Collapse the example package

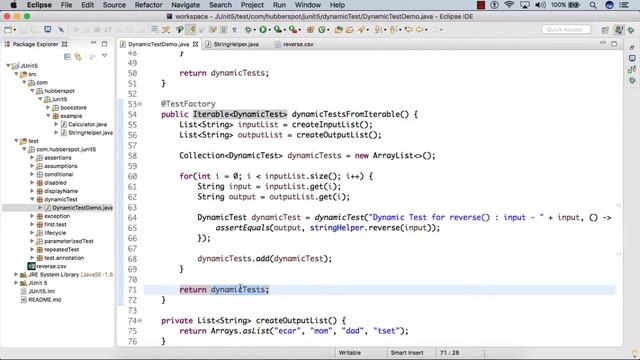(x=48, y=116)
